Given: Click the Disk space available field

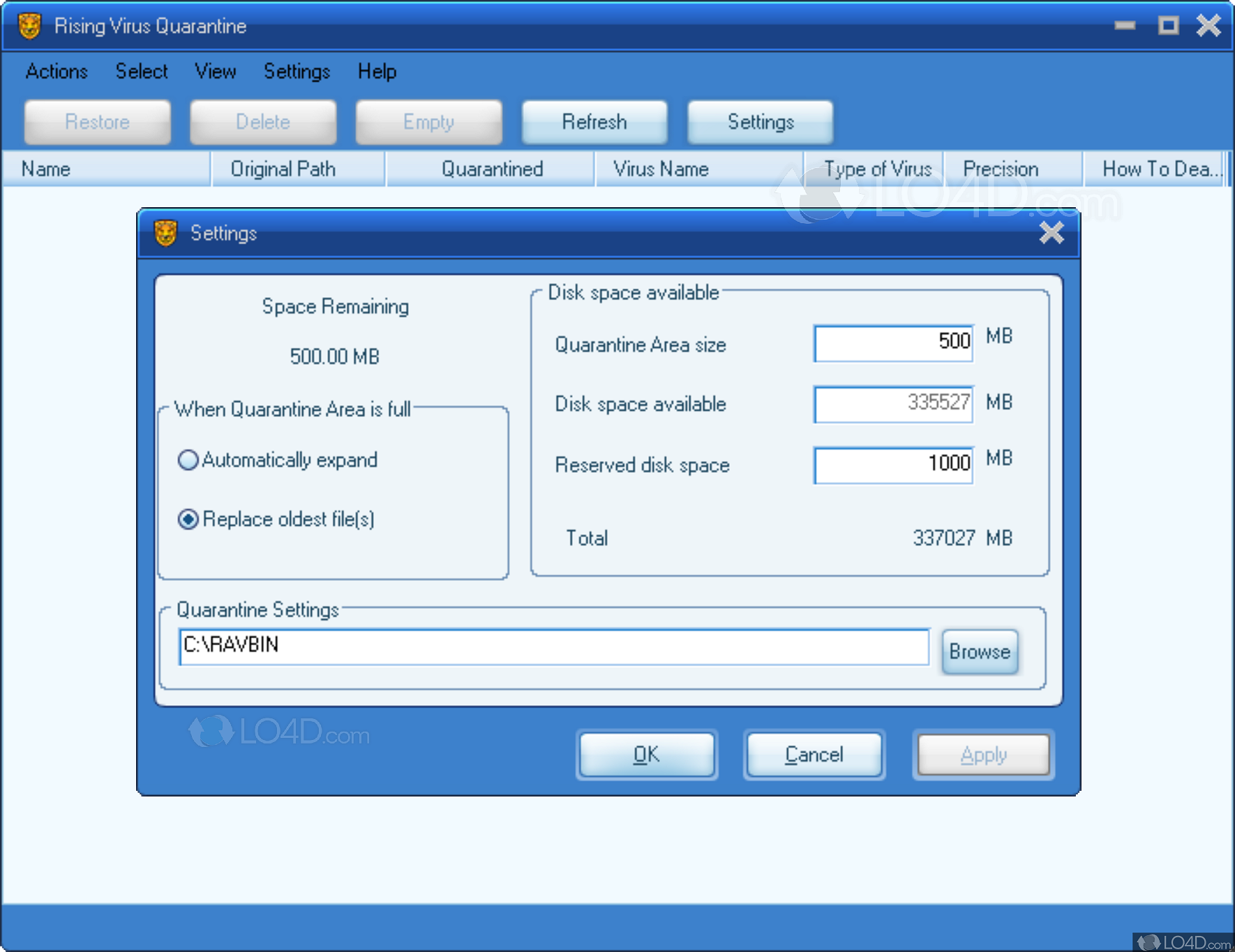Looking at the screenshot, I should coord(893,405).
